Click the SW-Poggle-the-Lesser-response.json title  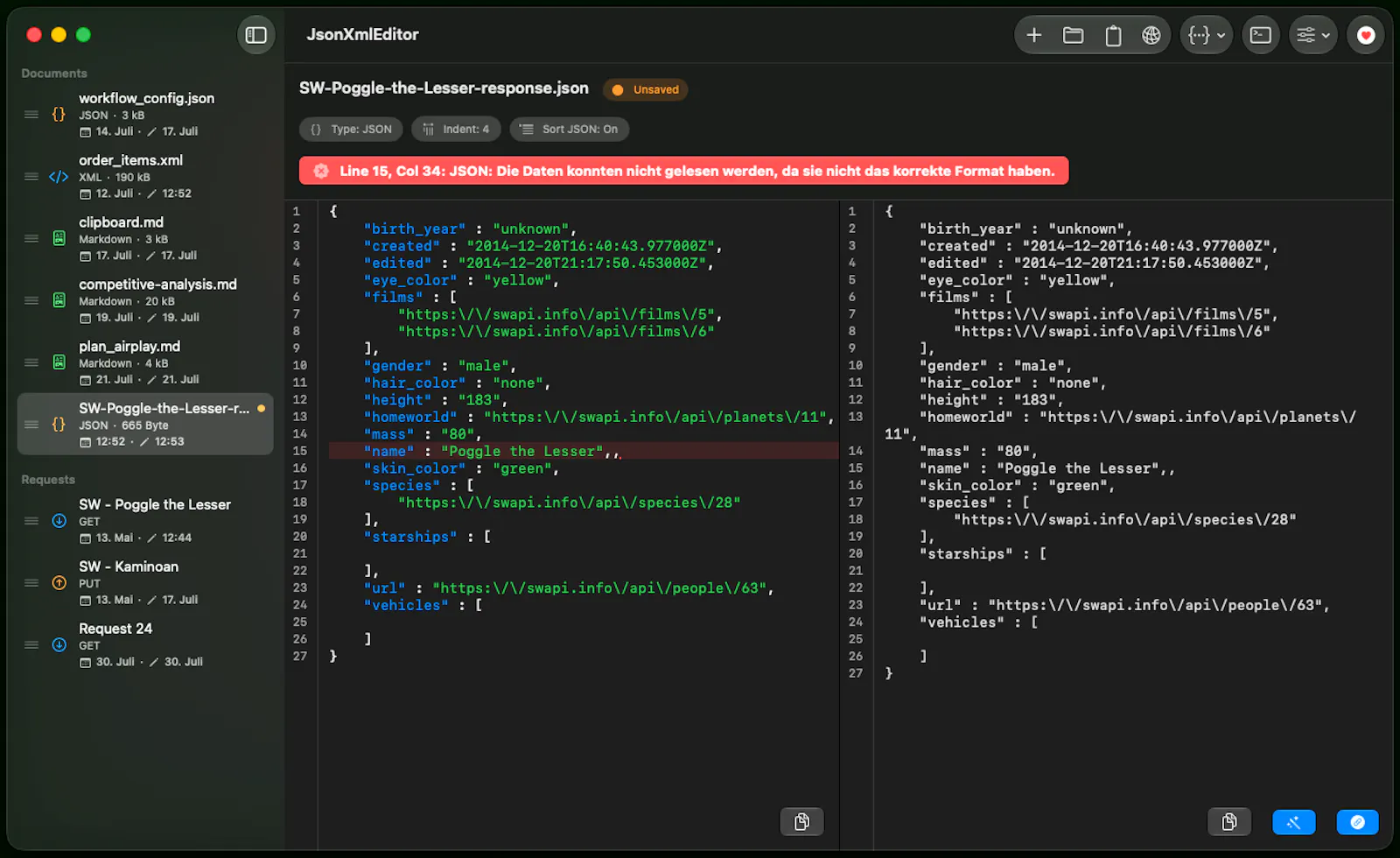click(x=444, y=88)
